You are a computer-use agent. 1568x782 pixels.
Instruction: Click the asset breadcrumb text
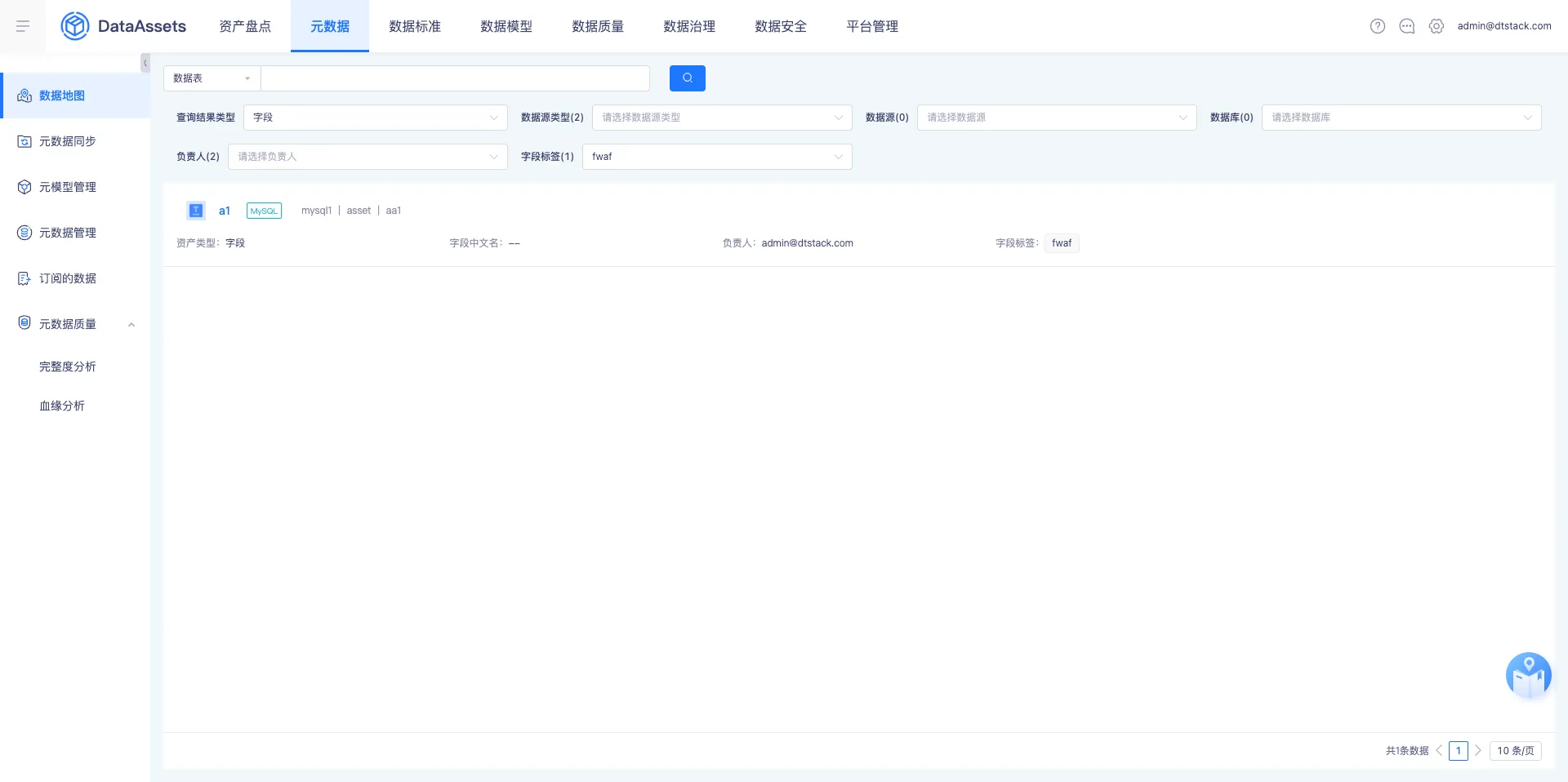pyautogui.click(x=359, y=211)
